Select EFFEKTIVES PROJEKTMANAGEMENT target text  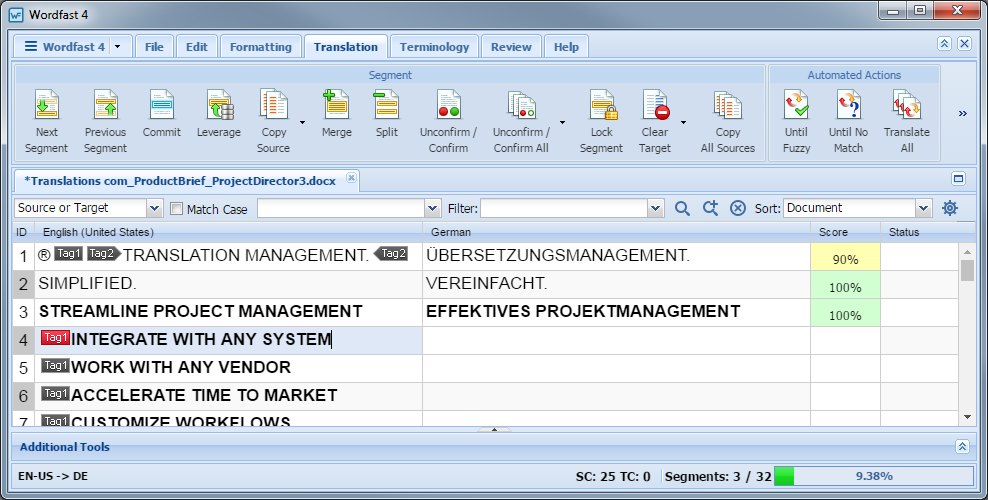583,311
